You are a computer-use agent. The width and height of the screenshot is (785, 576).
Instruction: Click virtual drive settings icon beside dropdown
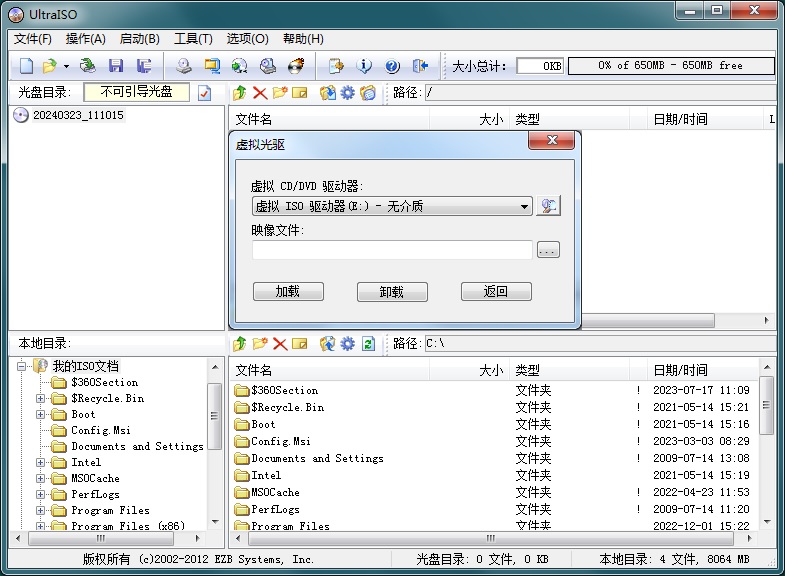pyautogui.click(x=548, y=206)
